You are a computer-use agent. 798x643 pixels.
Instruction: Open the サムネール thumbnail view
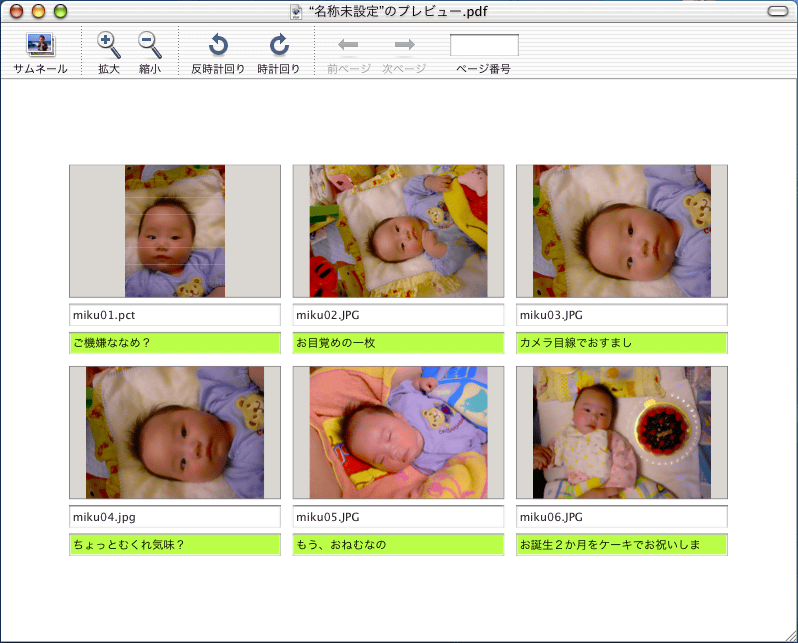tap(40, 53)
